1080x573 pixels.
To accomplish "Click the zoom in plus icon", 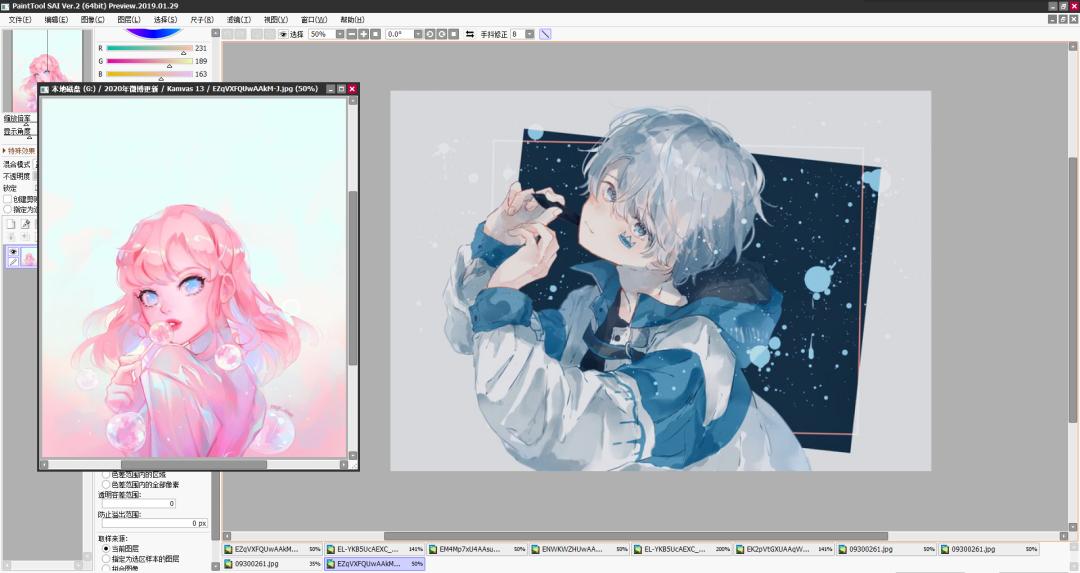I will point(363,34).
